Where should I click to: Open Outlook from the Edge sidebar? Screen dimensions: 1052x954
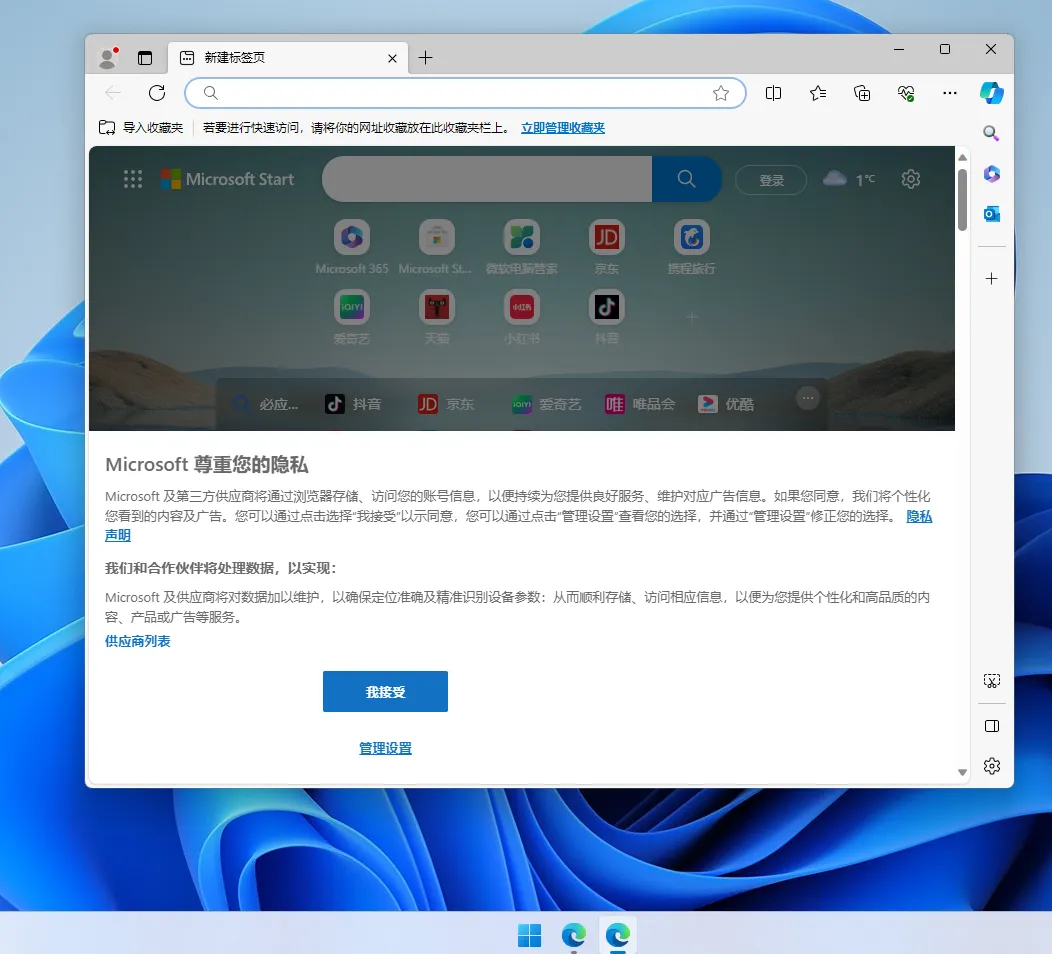991,214
